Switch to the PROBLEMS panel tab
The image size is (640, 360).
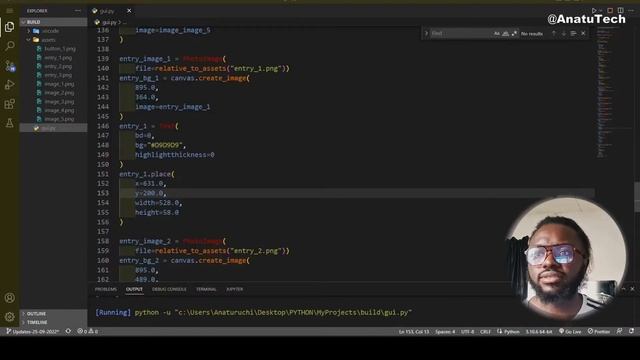click(106, 289)
